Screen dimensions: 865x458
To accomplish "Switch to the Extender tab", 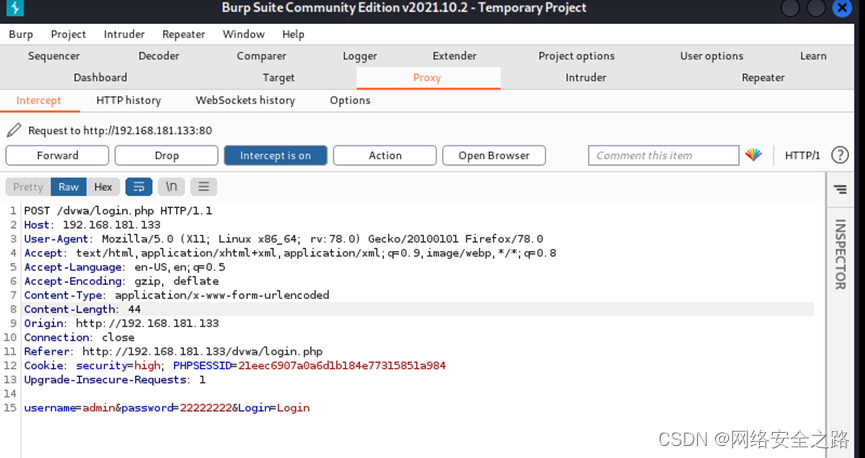I will pyautogui.click(x=455, y=56).
